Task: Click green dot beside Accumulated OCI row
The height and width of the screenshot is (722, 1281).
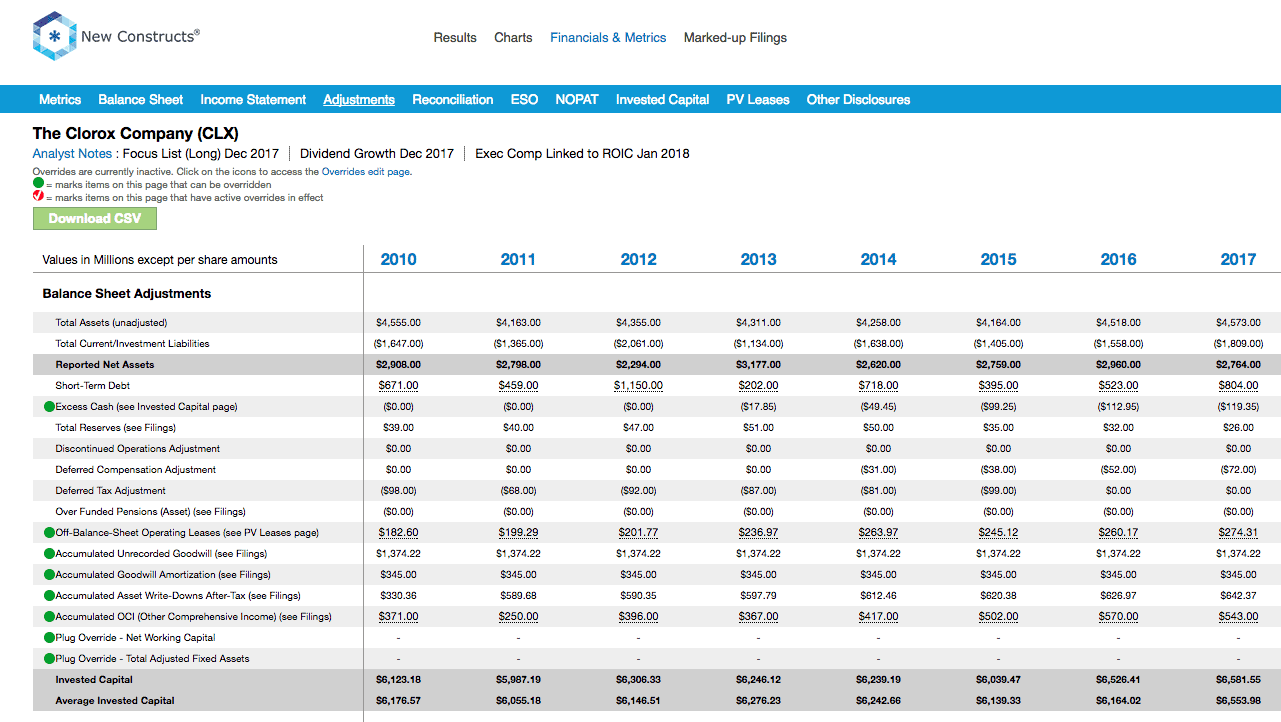Action: [49, 617]
